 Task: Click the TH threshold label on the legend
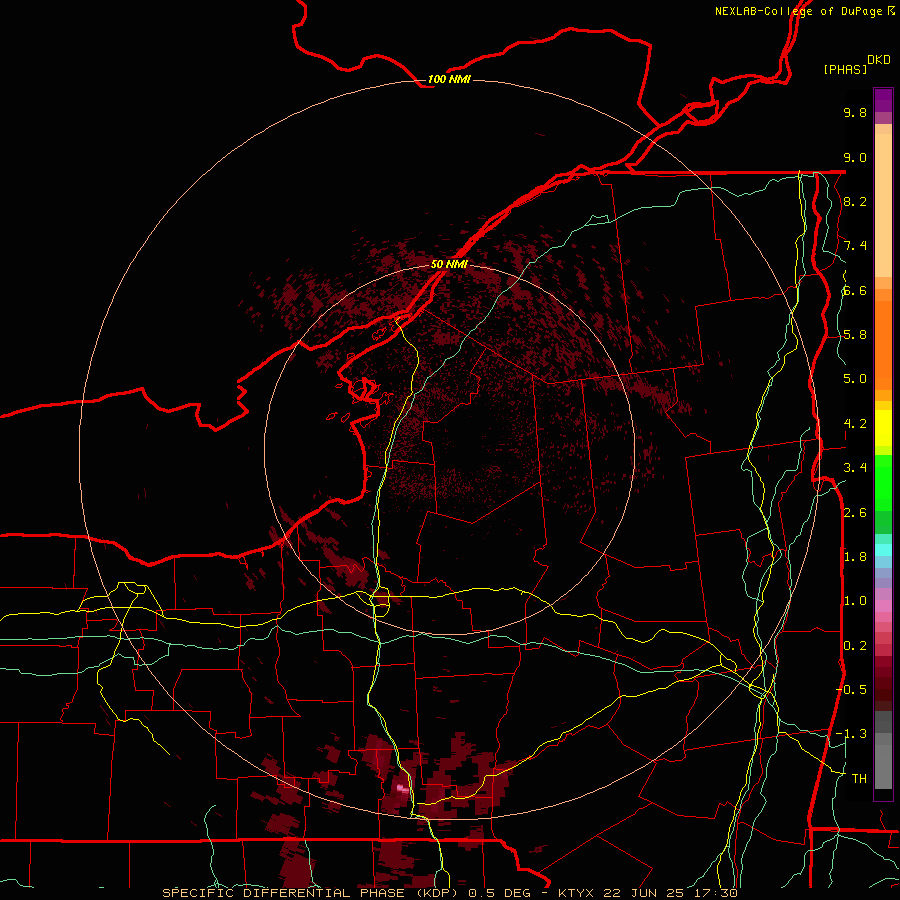click(859, 779)
